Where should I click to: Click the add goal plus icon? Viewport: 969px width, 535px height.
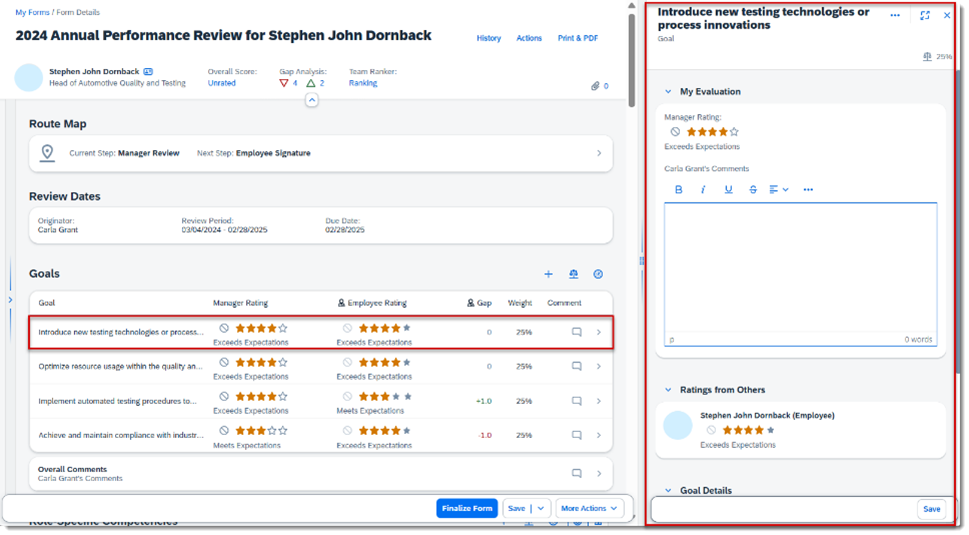[x=548, y=274]
